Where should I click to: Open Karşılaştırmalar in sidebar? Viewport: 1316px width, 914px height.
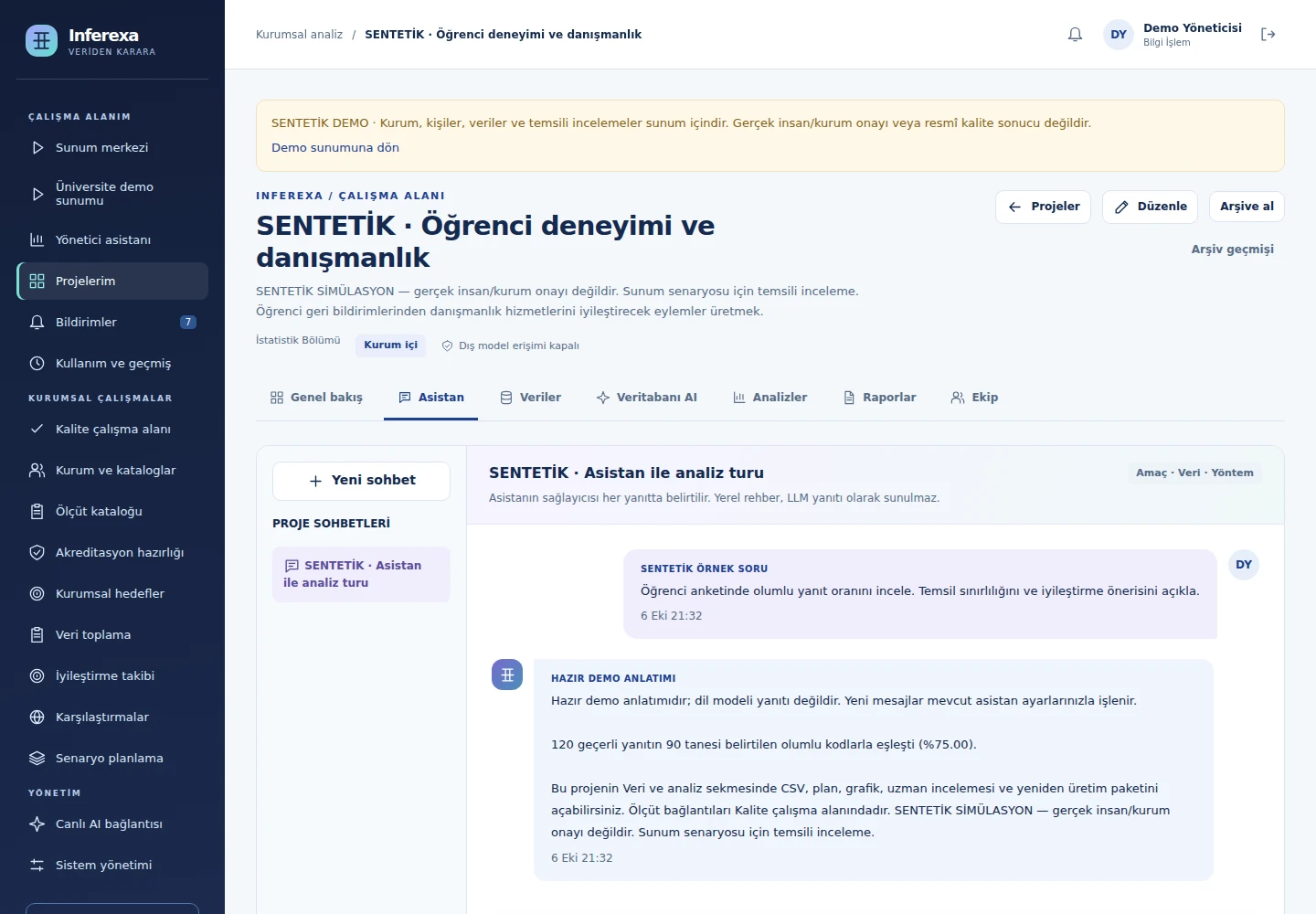pos(112,717)
